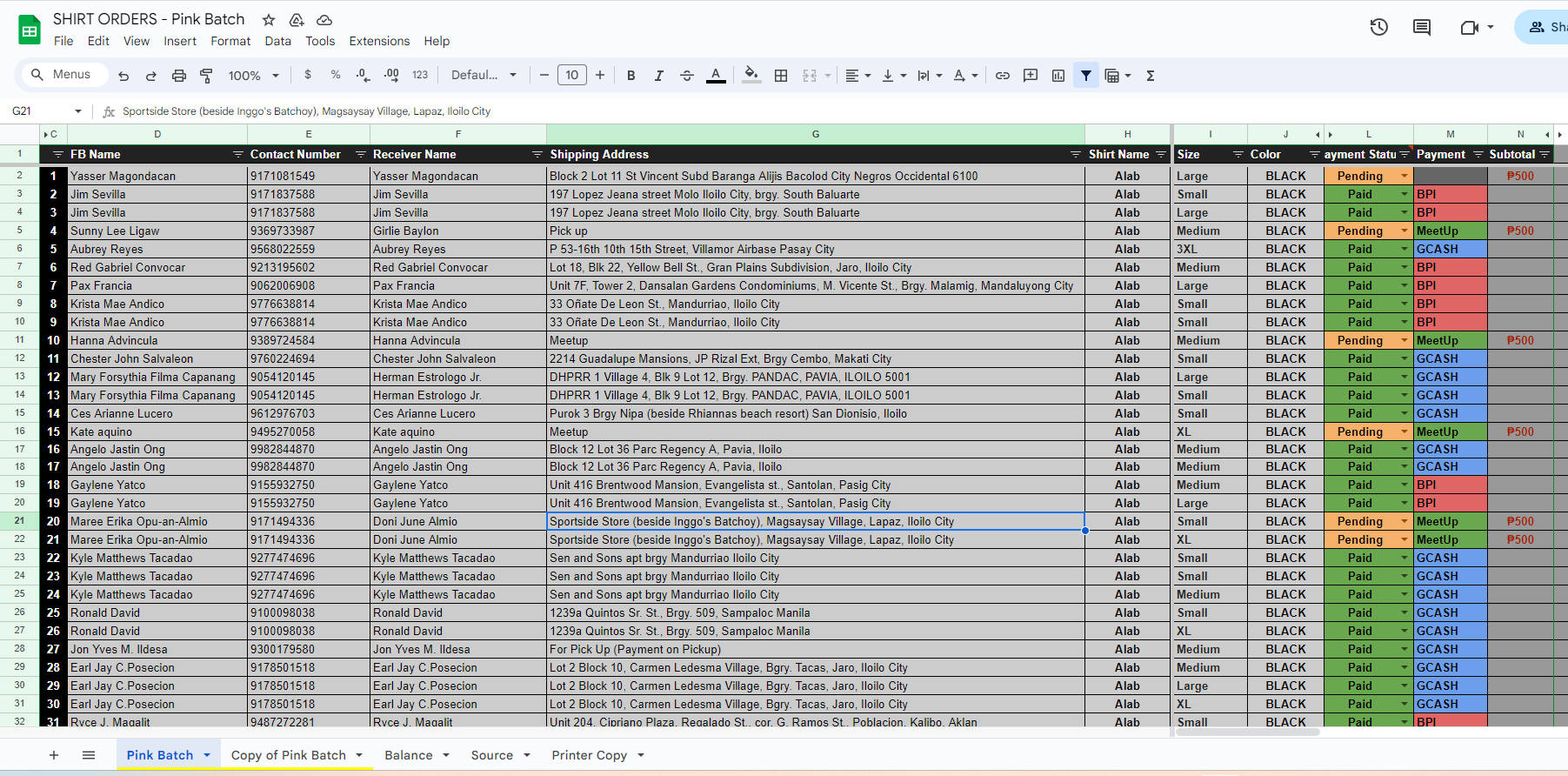Open the Extensions menu

point(379,41)
